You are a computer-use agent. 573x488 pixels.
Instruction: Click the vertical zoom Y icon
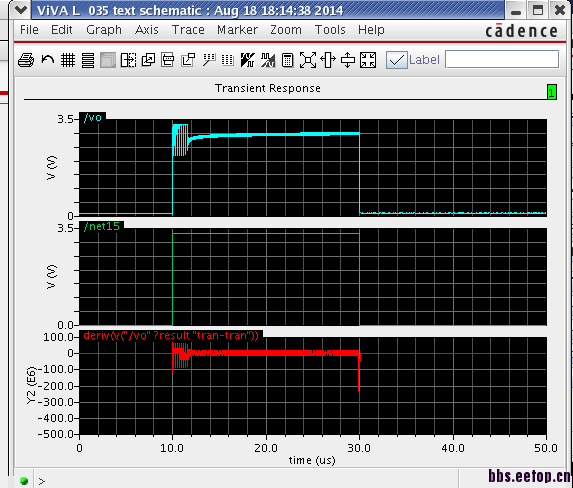click(x=348, y=60)
